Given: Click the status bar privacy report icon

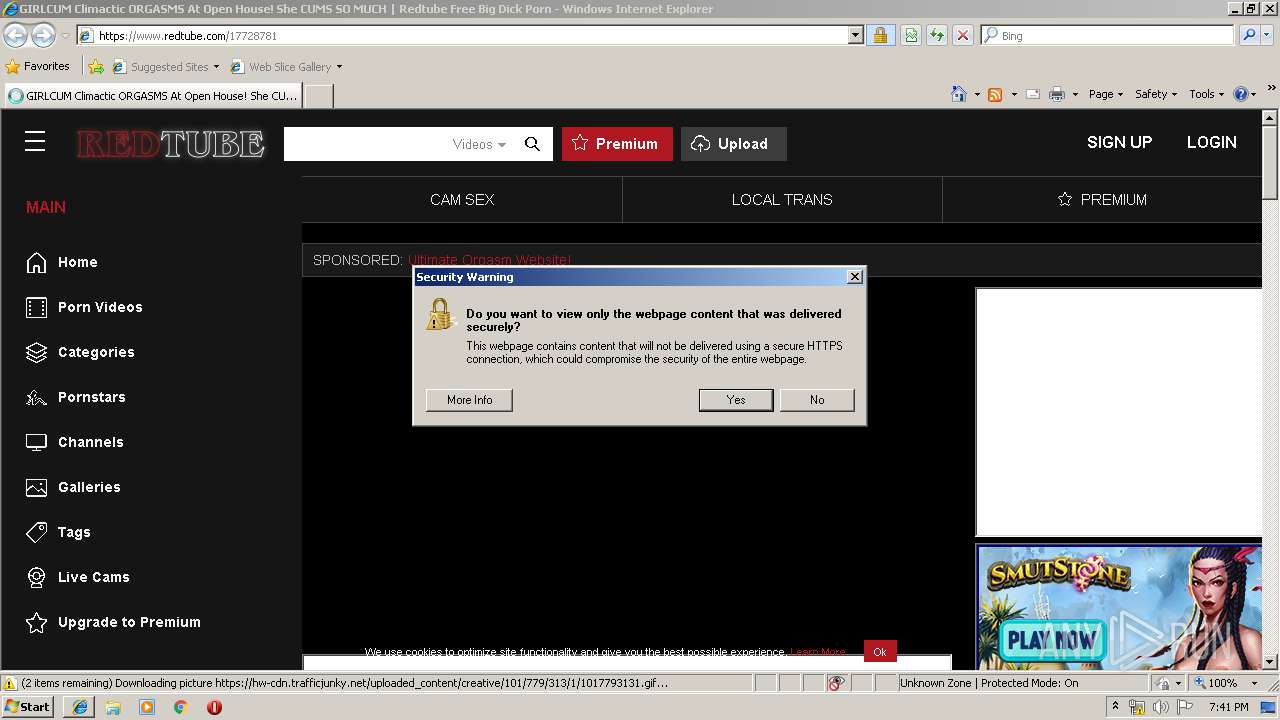Looking at the screenshot, I should (x=836, y=683).
